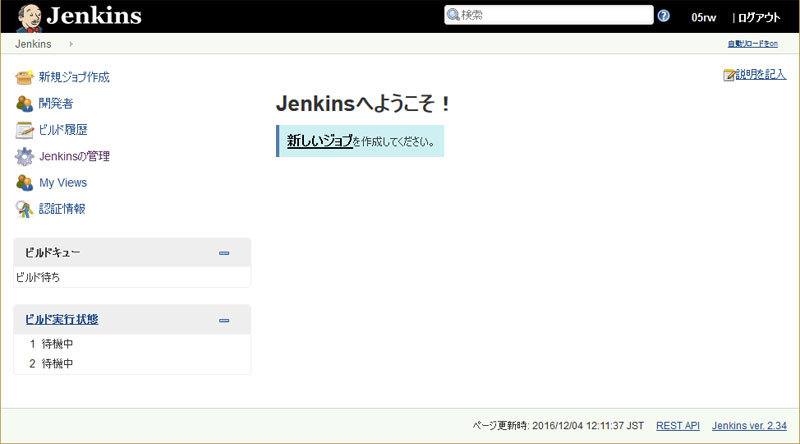Click the search magnifier icon
Viewport: 800px width, 444px height.
pos(453,15)
